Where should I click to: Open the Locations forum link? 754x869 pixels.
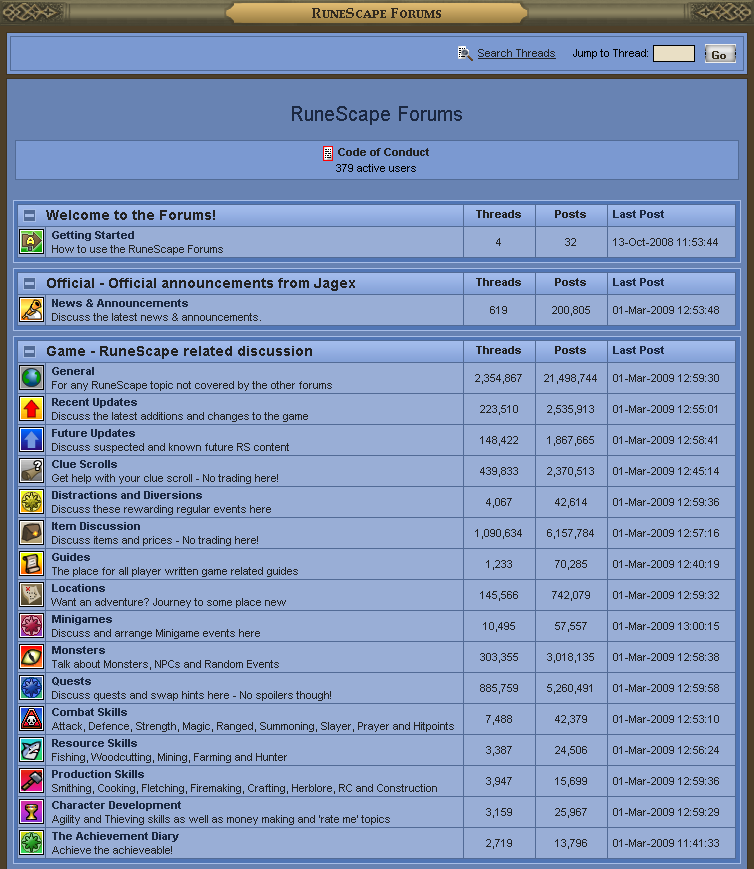(x=78, y=589)
